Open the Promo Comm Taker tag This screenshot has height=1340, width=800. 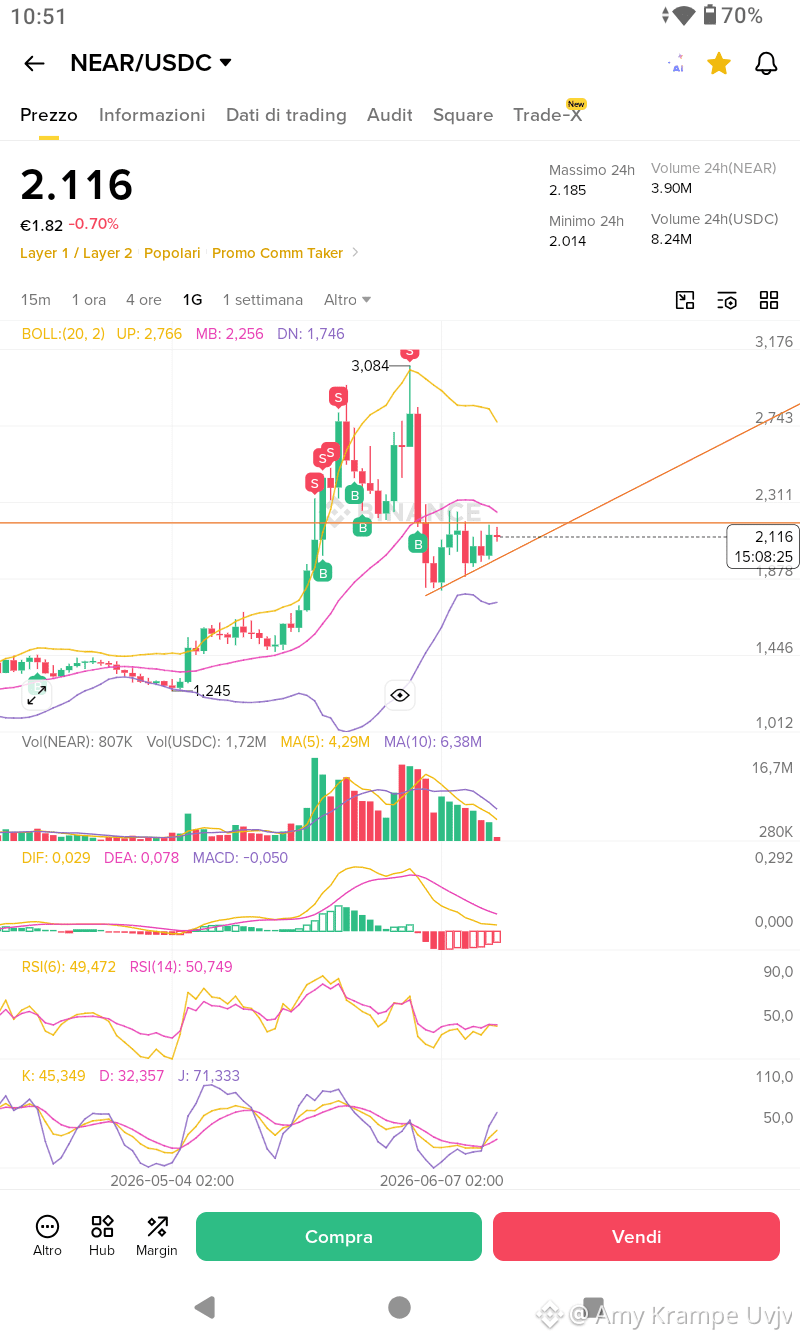coord(278,253)
